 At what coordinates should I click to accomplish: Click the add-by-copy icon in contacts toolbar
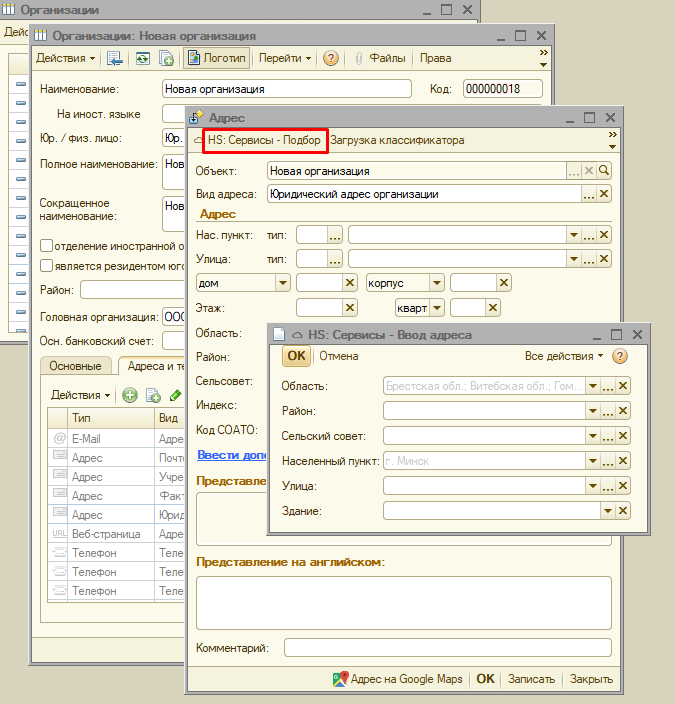[x=153, y=395]
